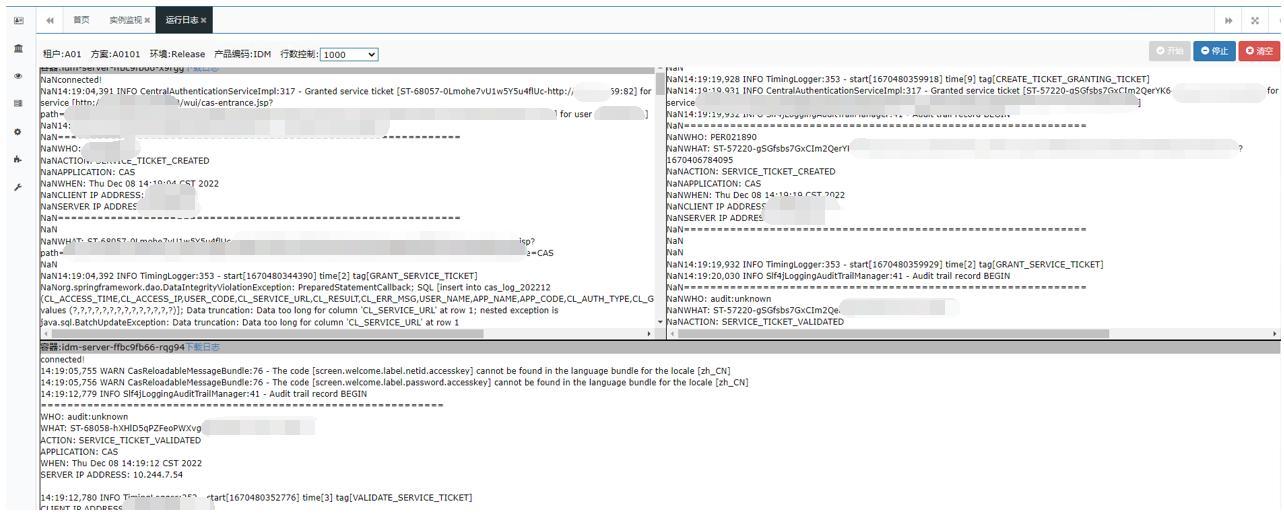This screenshot has height=516, width=1284.
Task: Download log for container idm-server-ffbc9fb66-rqg94
Action: [202, 347]
